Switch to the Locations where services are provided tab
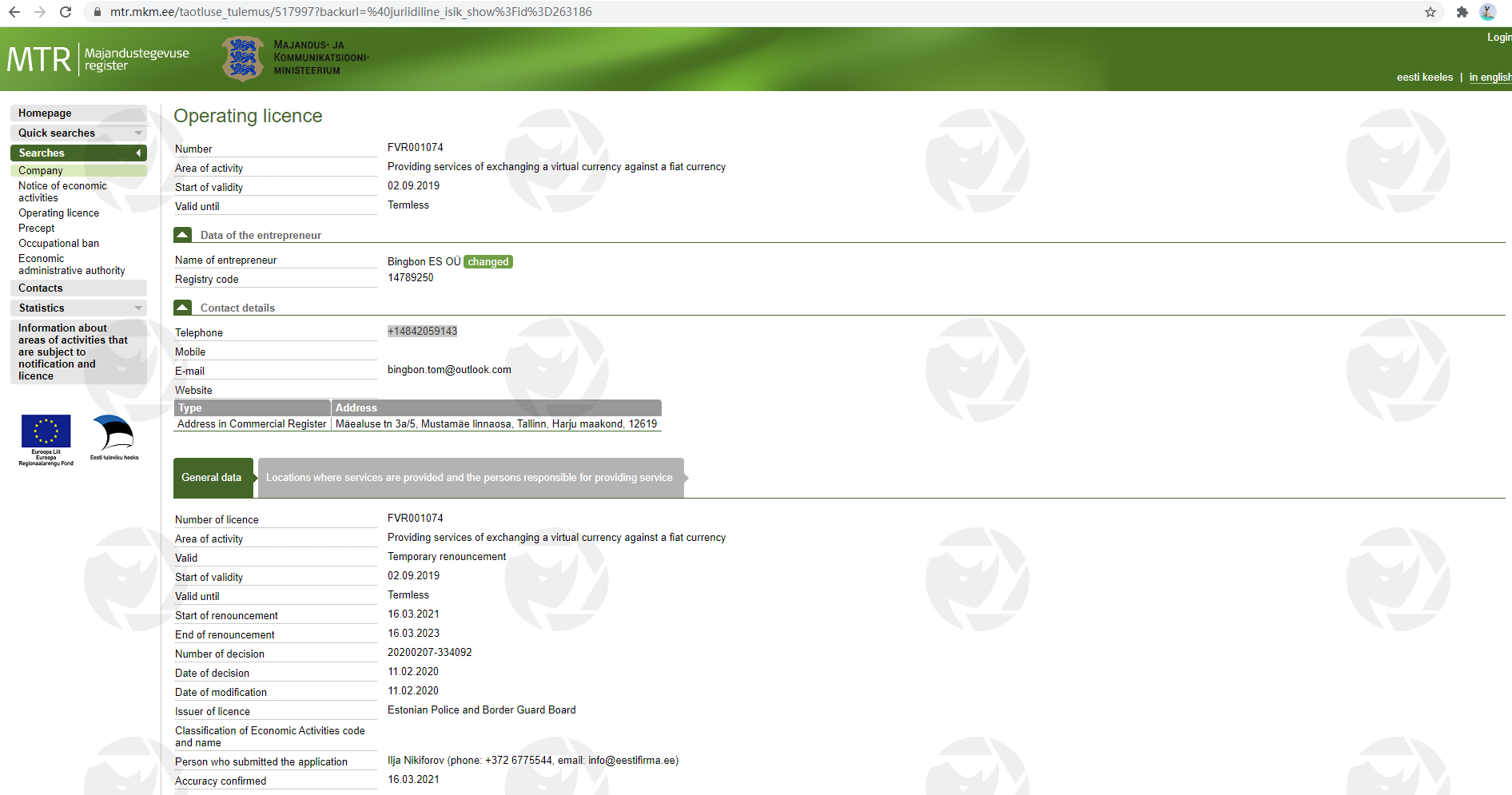This screenshot has width=1512, height=795. pyautogui.click(x=469, y=478)
